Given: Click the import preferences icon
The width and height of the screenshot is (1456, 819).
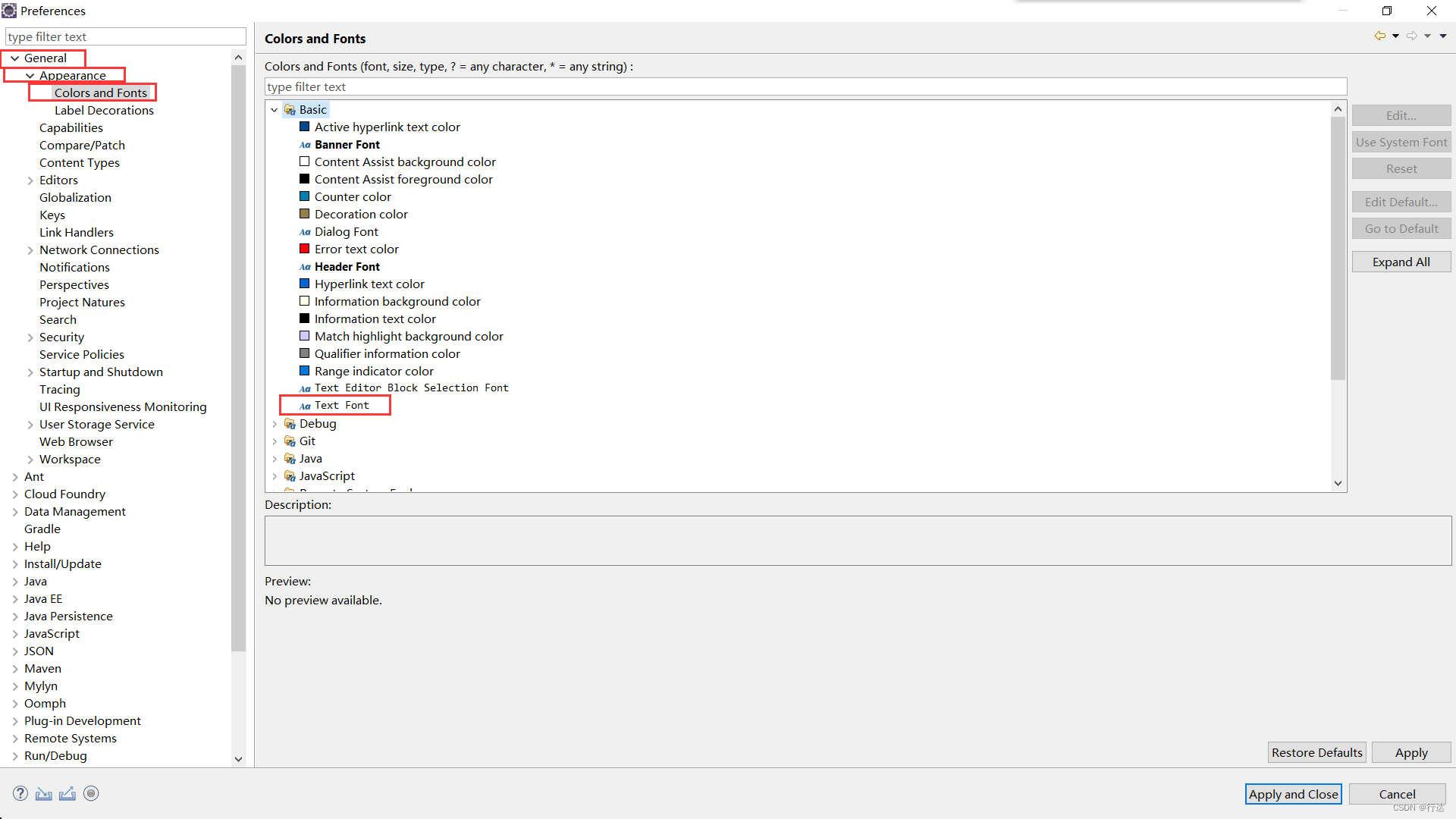Looking at the screenshot, I should click(44, 793).
